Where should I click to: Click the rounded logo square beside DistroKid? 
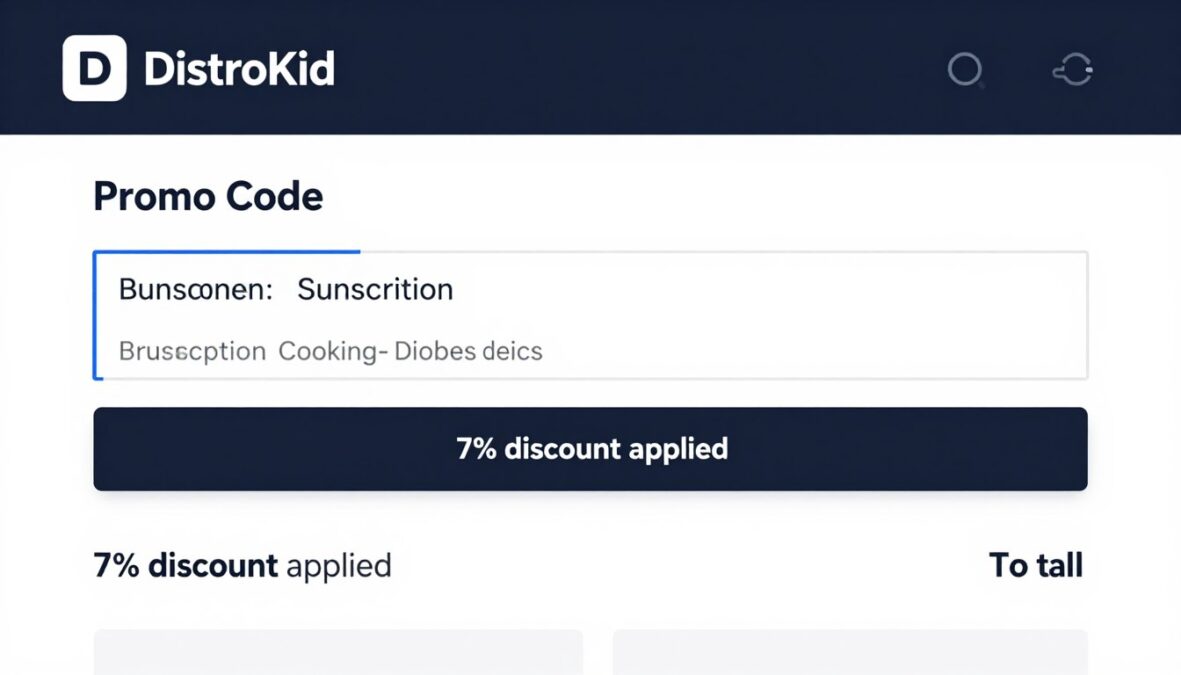click(94, 68)
